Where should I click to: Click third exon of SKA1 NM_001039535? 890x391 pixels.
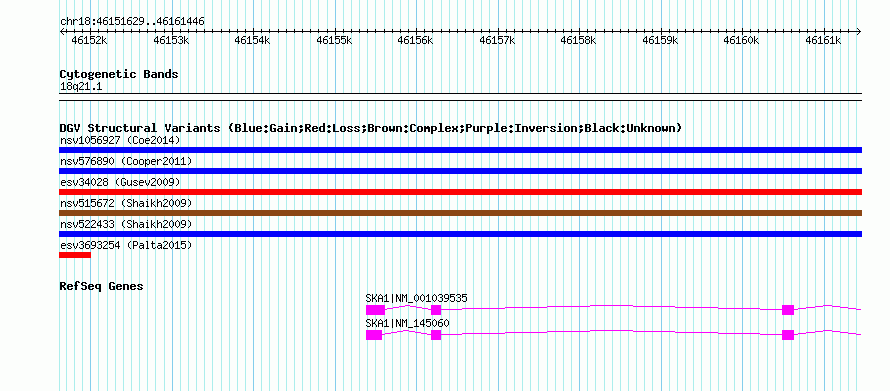point(788,310)
